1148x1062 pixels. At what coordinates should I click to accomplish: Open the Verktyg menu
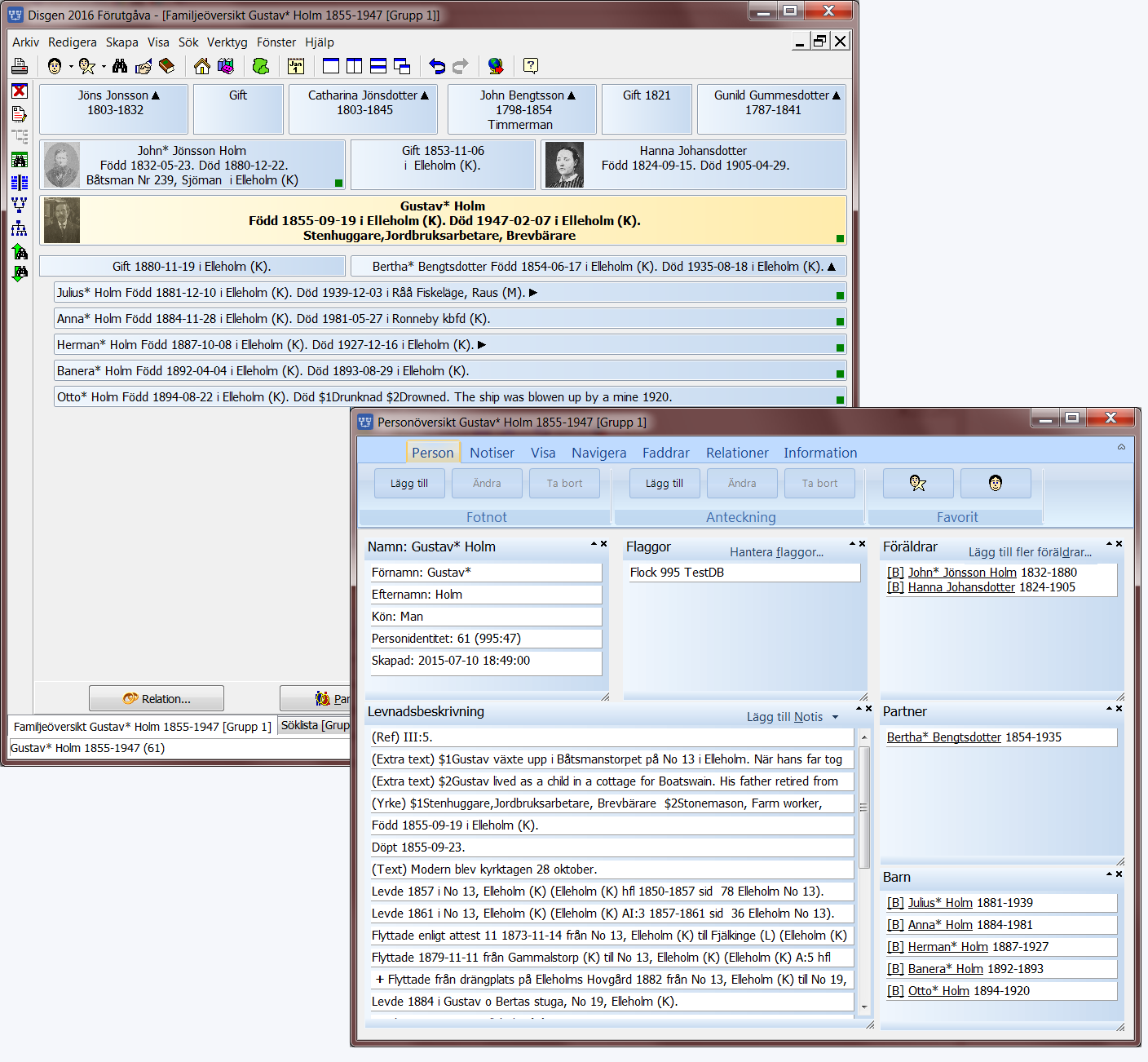tap(227, 42)
